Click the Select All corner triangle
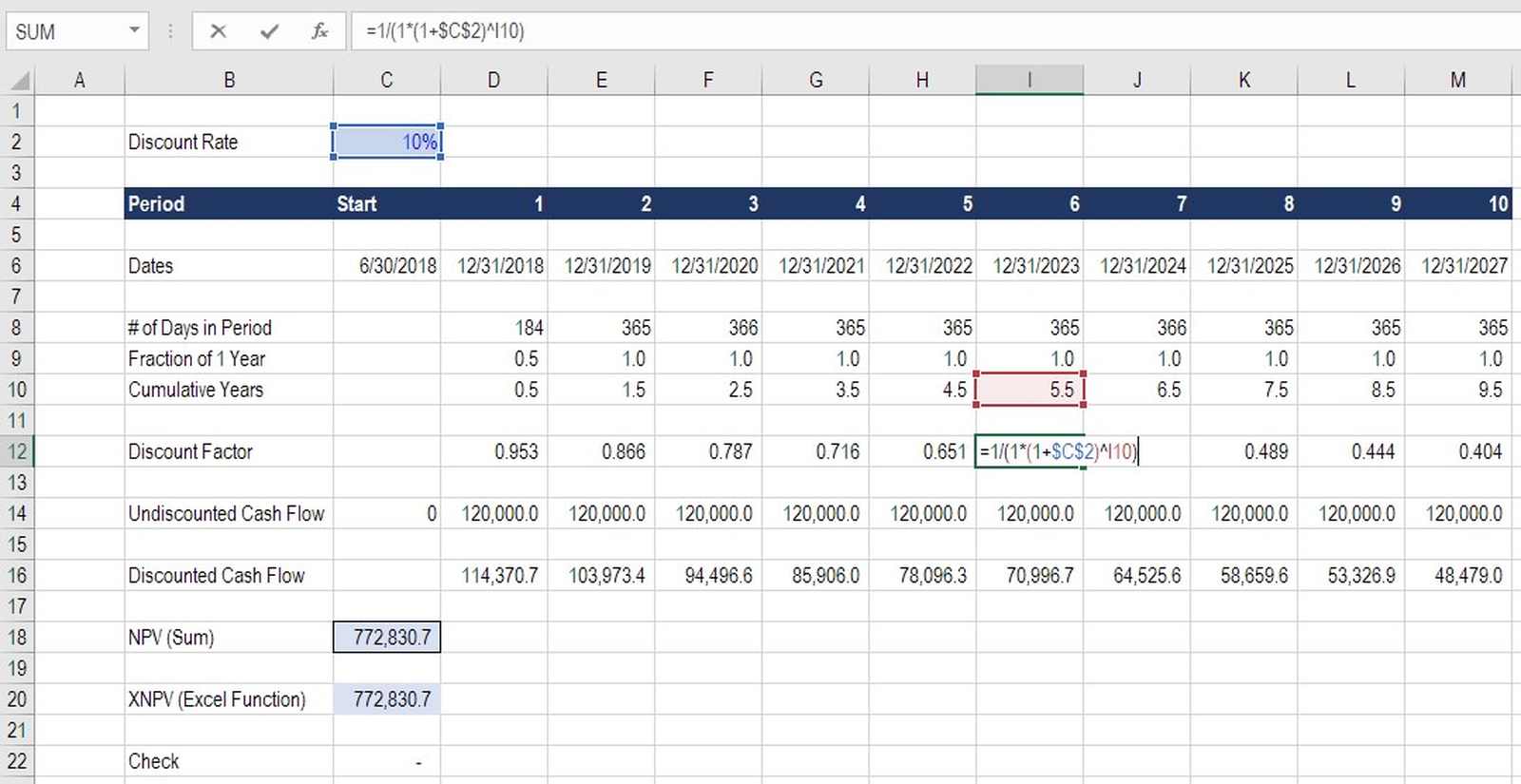Image resolution: width=1521 pixels, height=784 pixels. coord(19,81)
